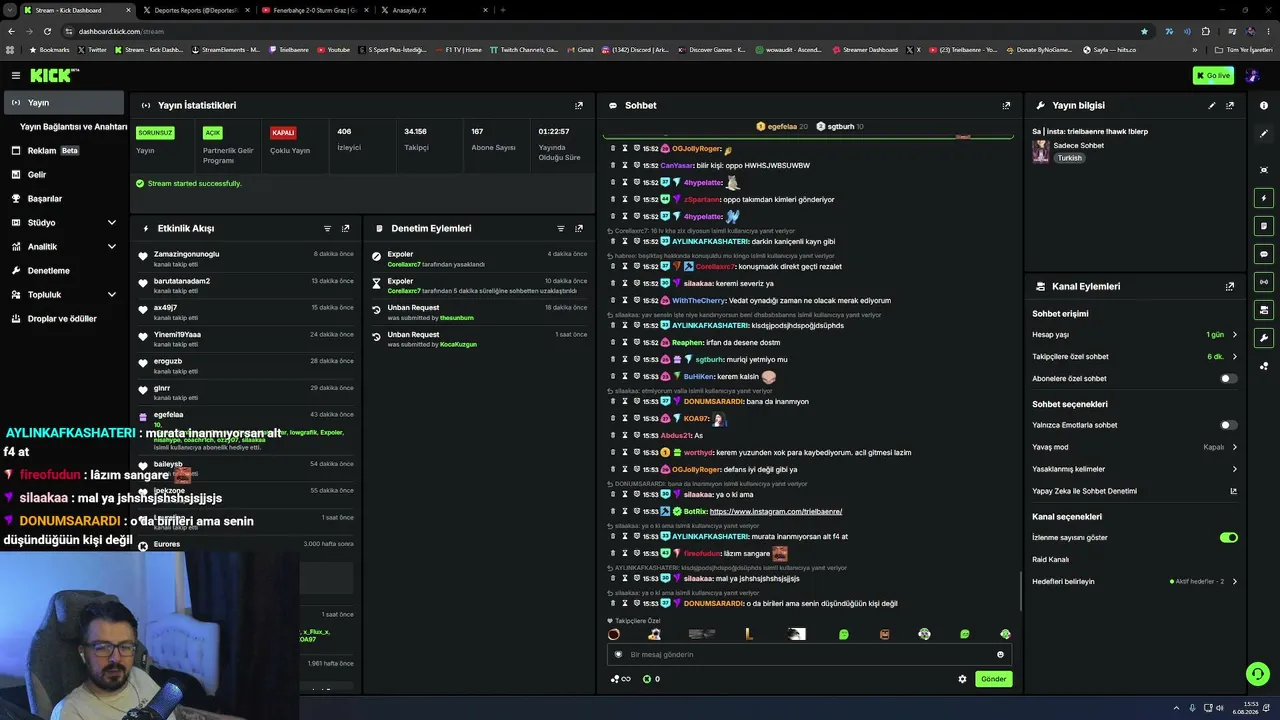This screenshot has height=720, width=1280.
Task: Ban user worthyd with shield icon
Action: click(636, 452)
